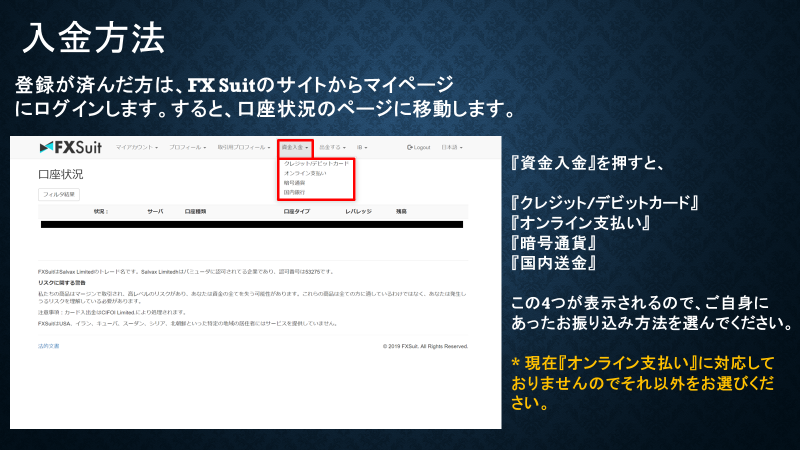Image resolution: width=800 pixels, height=450 pixels.
Task: Click the レバレッジ column header
Action: 358,211
